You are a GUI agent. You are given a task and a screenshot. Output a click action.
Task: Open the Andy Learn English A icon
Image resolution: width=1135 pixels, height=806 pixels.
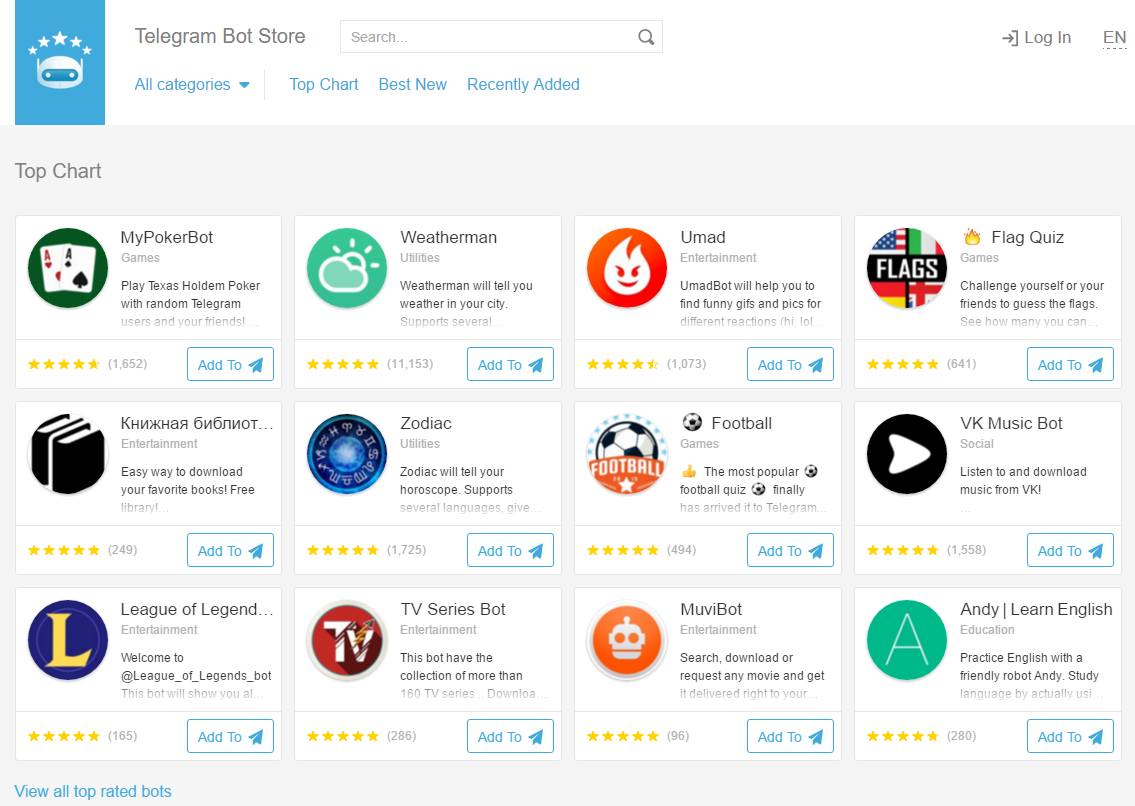click(x=907, y=640)
